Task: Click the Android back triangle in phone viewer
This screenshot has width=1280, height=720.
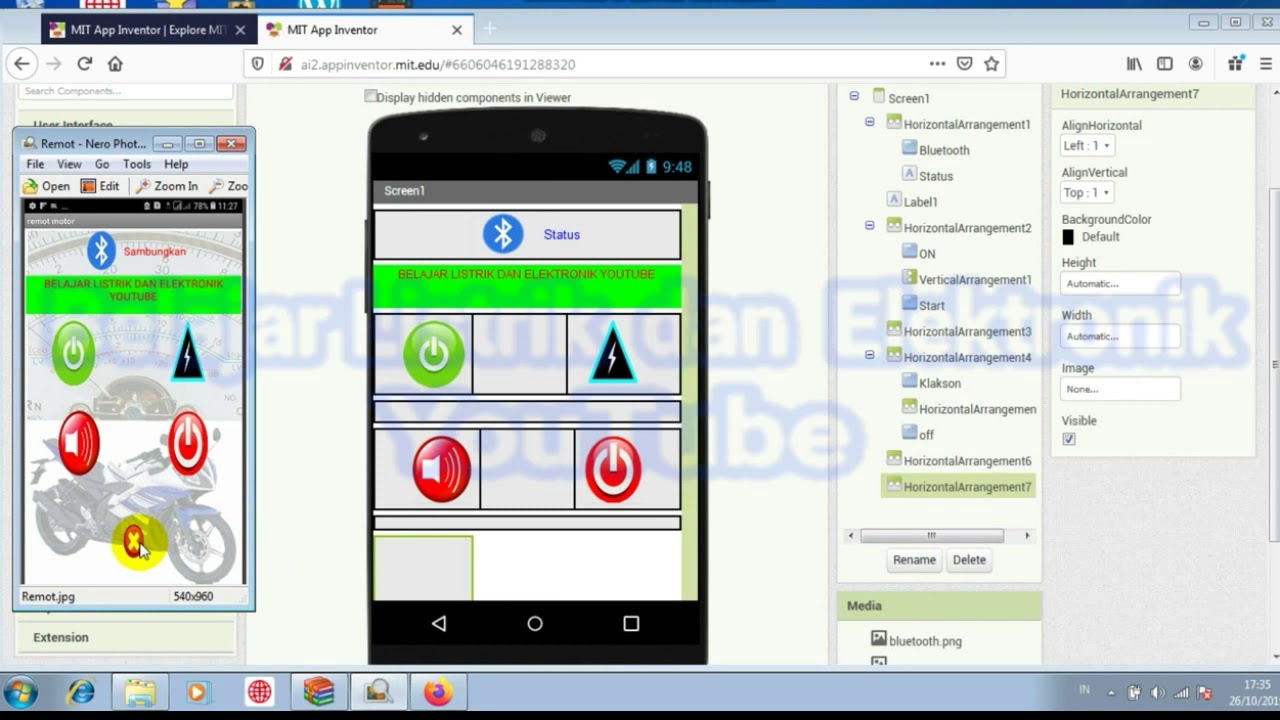Action: tap(439, 624)
